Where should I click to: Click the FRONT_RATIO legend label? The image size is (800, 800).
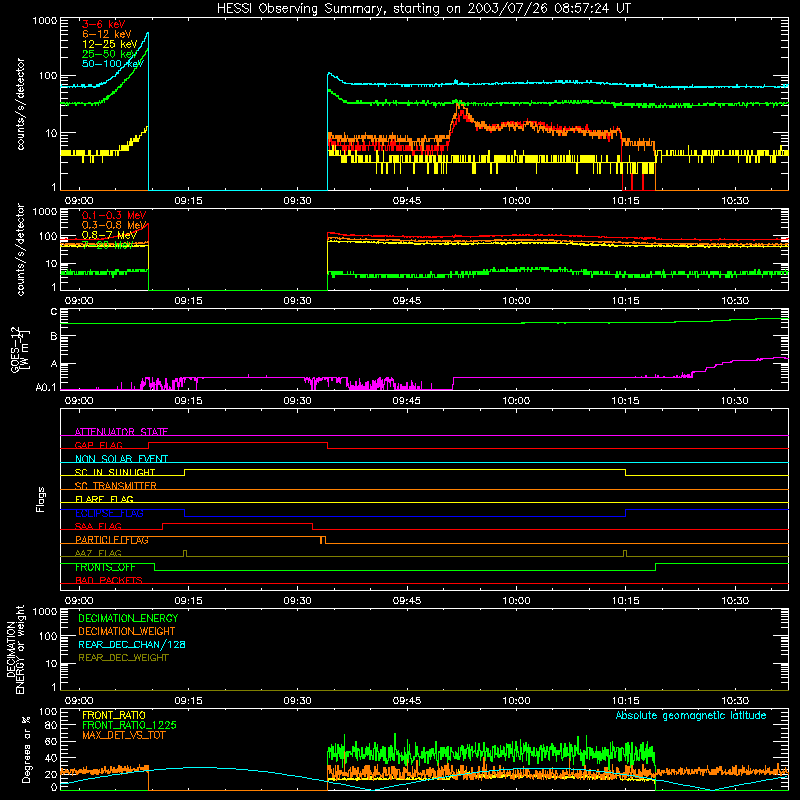pos(114,715)
